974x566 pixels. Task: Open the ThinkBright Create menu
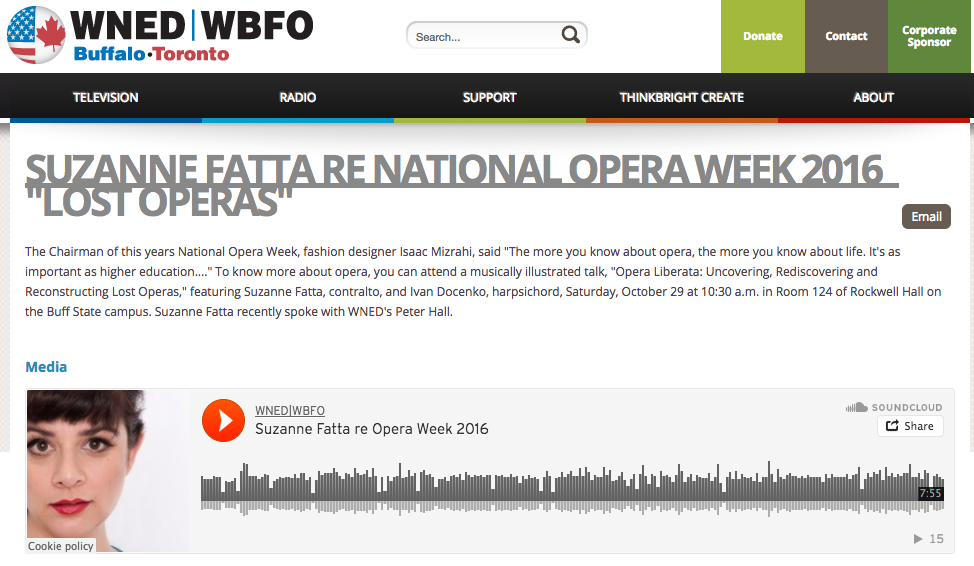(x=681, y=98)
